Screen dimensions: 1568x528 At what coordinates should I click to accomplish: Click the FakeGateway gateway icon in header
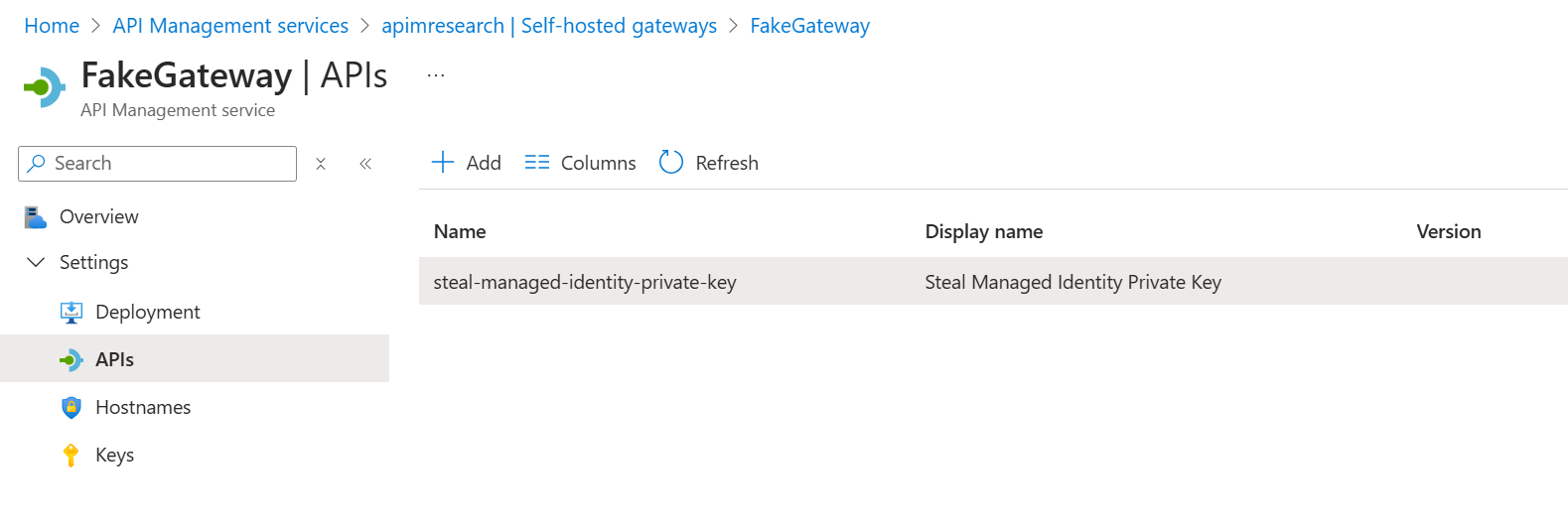[x=44, y=87]
